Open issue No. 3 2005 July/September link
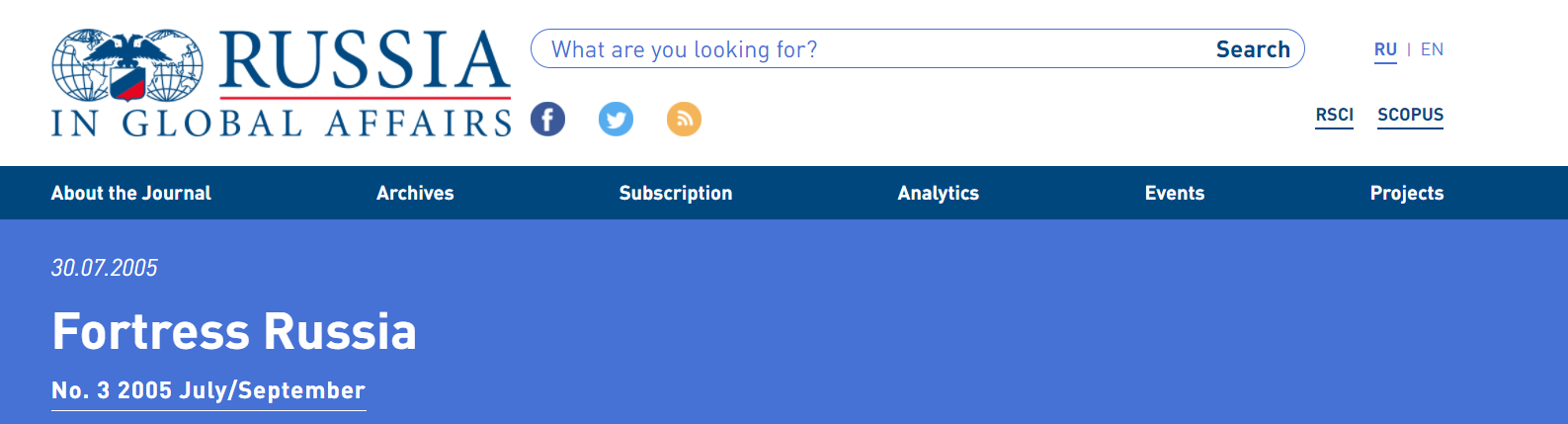The width and height of the screenshot is (1568, 424). pos(208,390)
